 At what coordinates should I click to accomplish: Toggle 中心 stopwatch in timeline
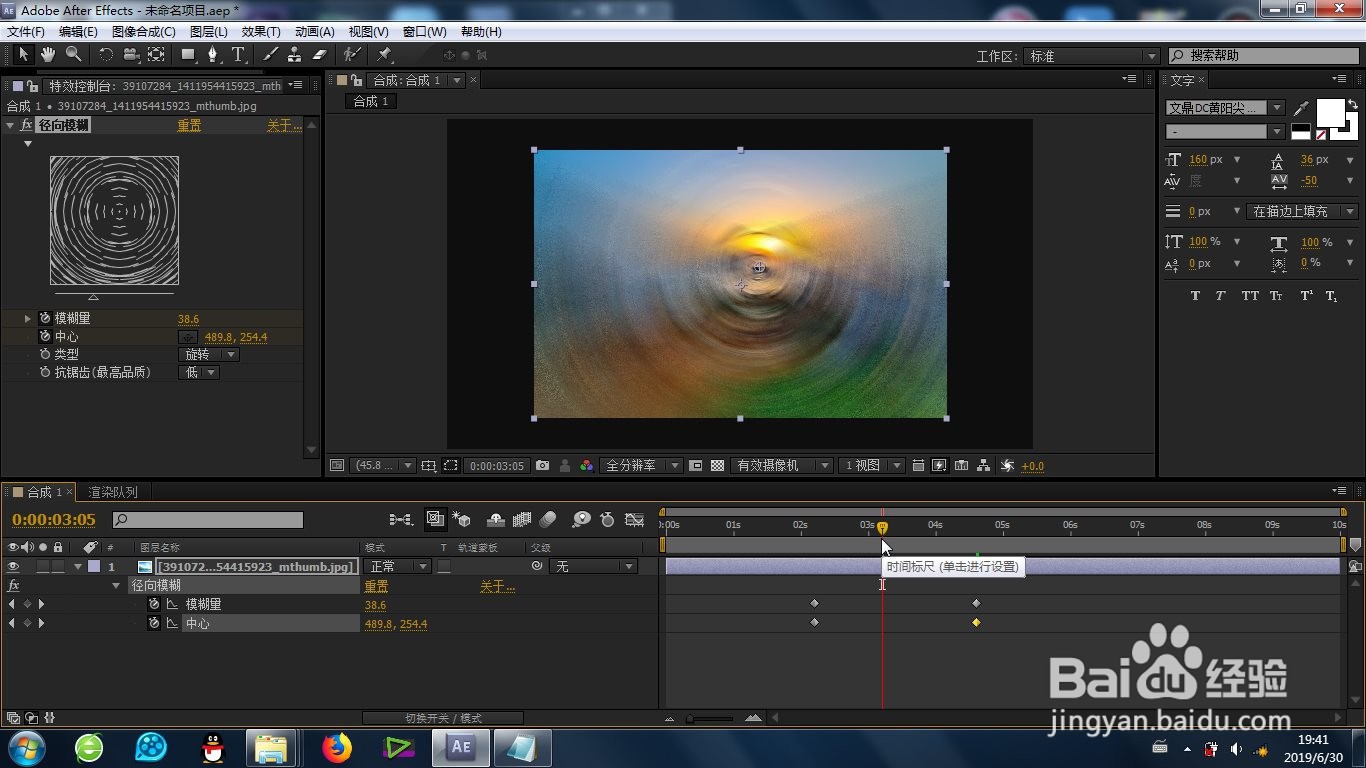coord(154,623)
